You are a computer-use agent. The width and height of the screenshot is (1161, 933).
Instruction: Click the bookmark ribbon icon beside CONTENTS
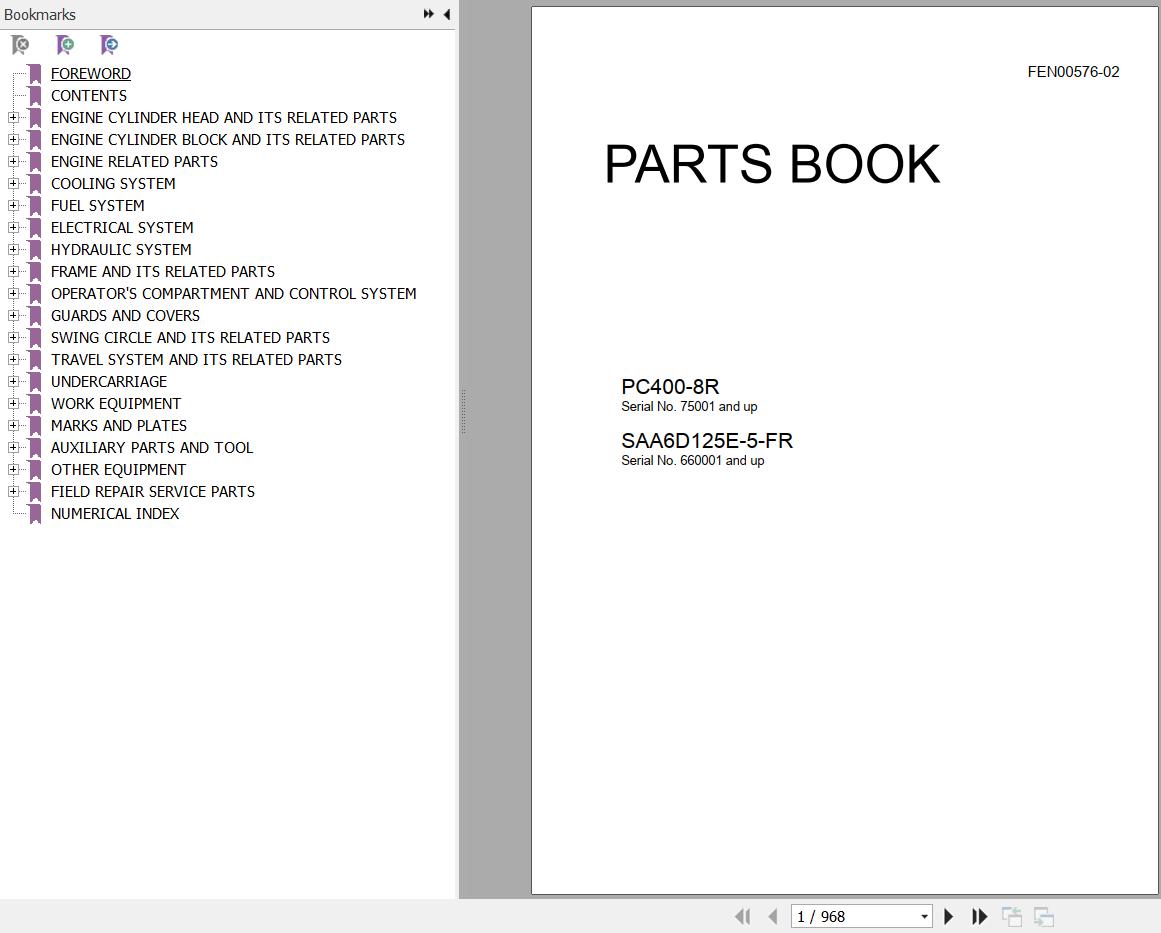pyautogui.click(x=35, y=96)
